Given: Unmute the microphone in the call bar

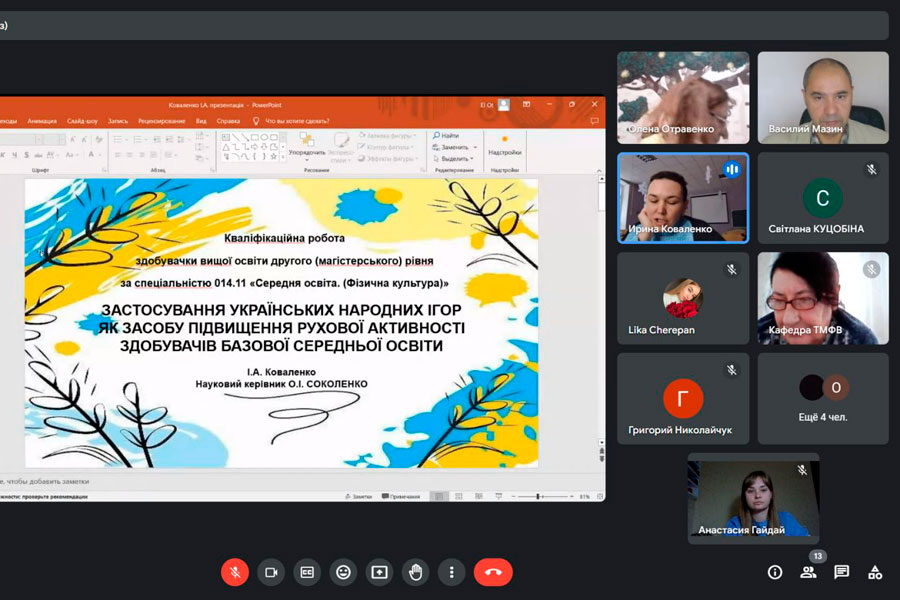Looking at the screenshot, I should [x=235, y=572].
